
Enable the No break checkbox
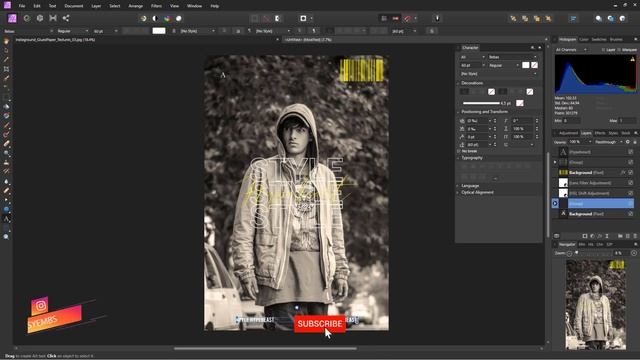coord(458,151)
